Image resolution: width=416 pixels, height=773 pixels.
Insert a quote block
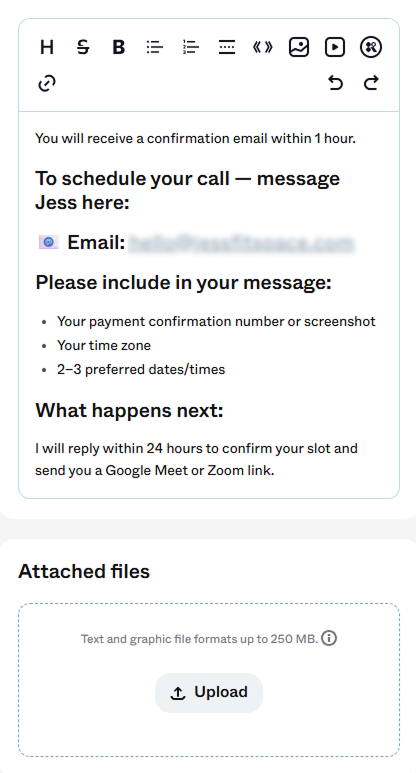pos(263,47)
